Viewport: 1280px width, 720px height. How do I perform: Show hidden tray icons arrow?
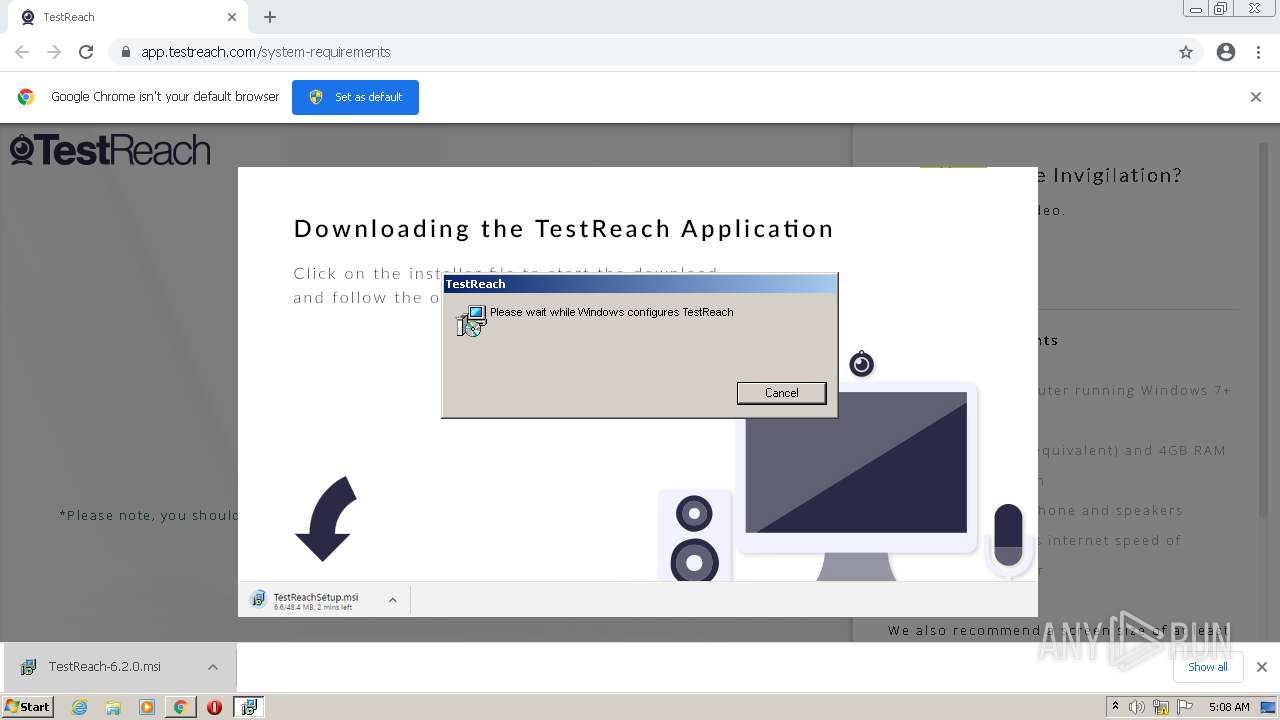click(x=1115, y=706)
